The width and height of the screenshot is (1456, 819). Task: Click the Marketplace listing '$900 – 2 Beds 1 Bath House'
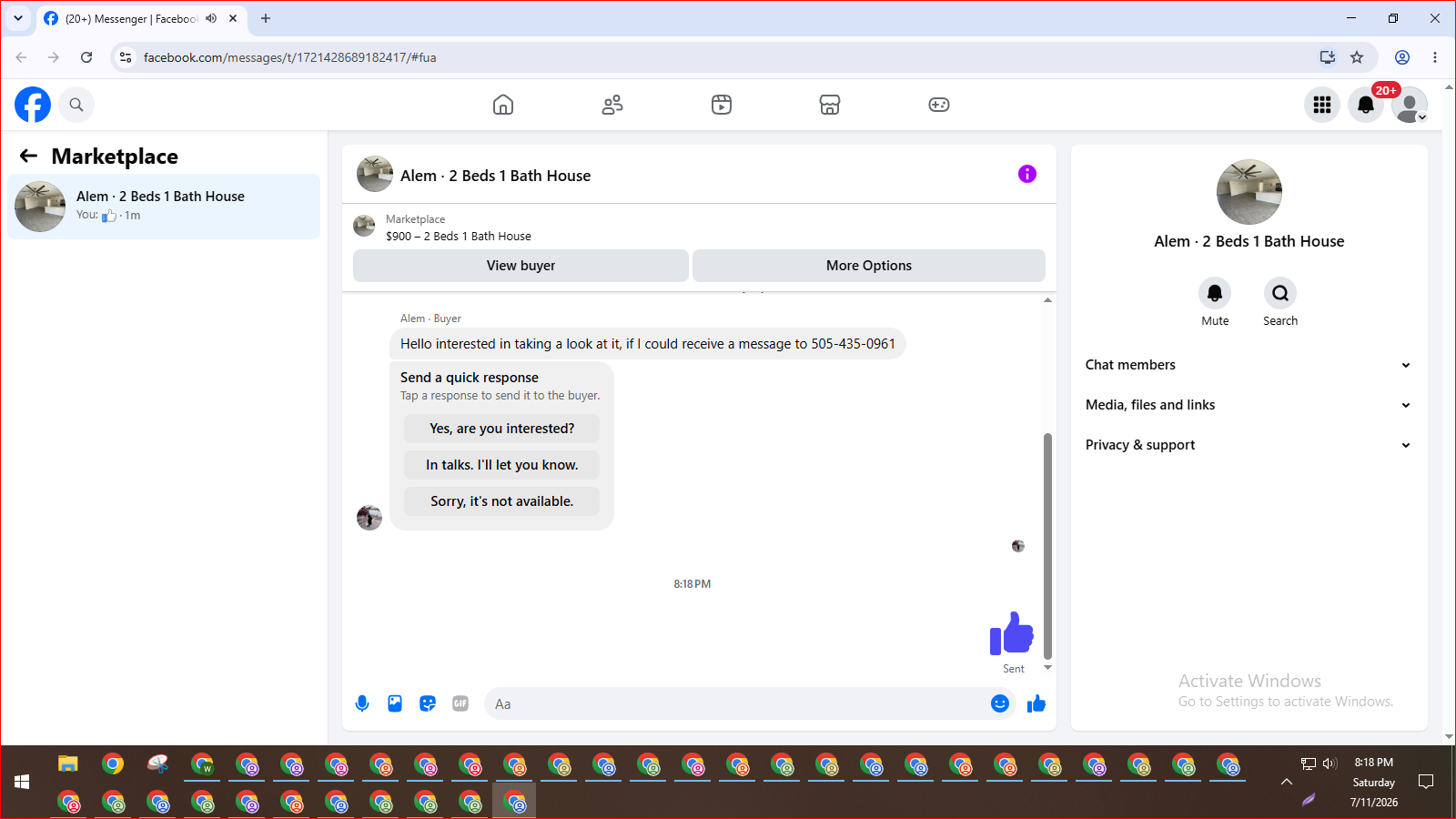click(x=459, y=236)
